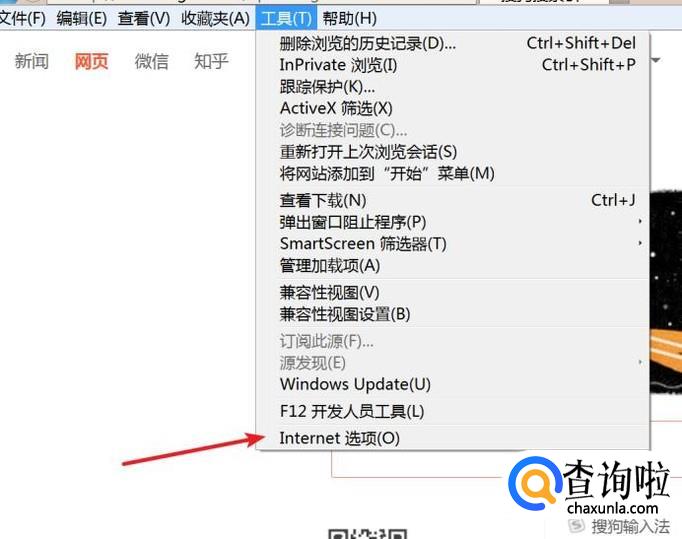Image resolution: width=682 pixels, height=539 pixels.
Task: Start InPrivate 浏览(I) session
Action: tap(453, 65)
